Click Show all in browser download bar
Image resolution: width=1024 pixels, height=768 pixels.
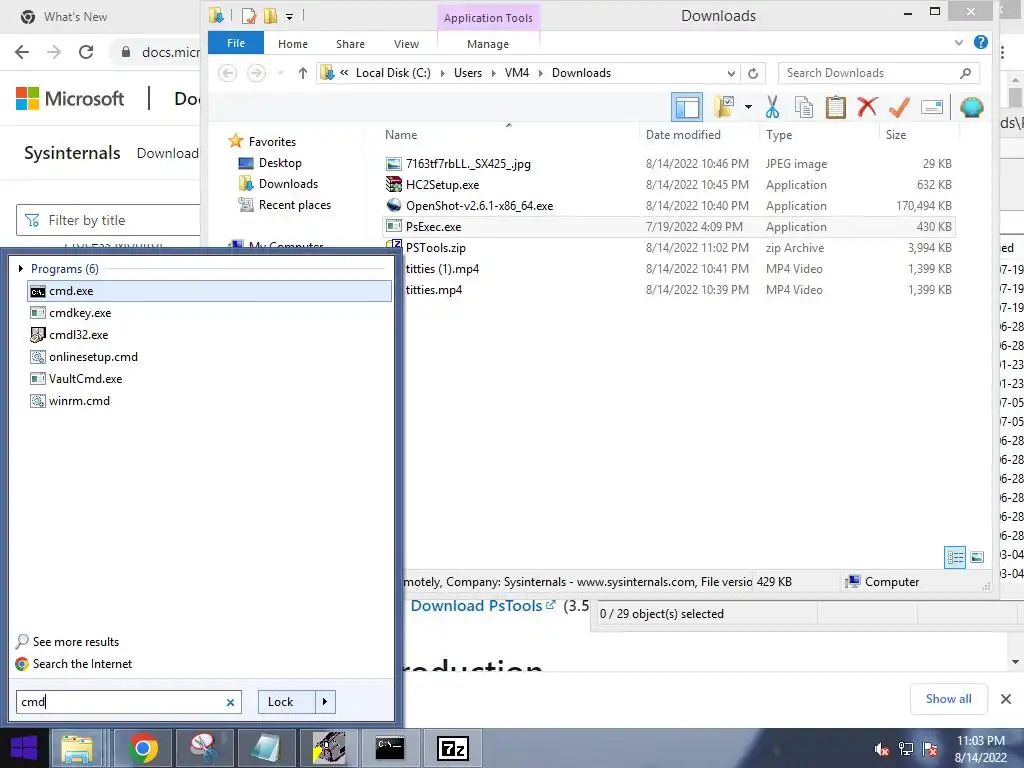click(948, 699)
